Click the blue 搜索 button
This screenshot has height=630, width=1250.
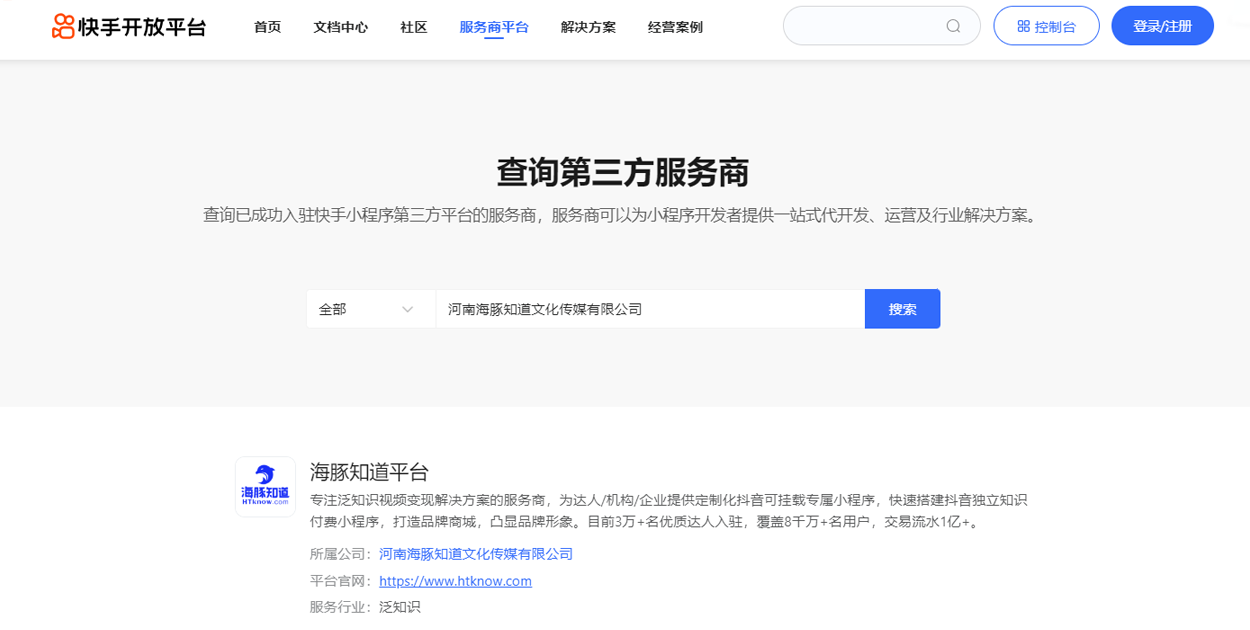coord(902,309)
